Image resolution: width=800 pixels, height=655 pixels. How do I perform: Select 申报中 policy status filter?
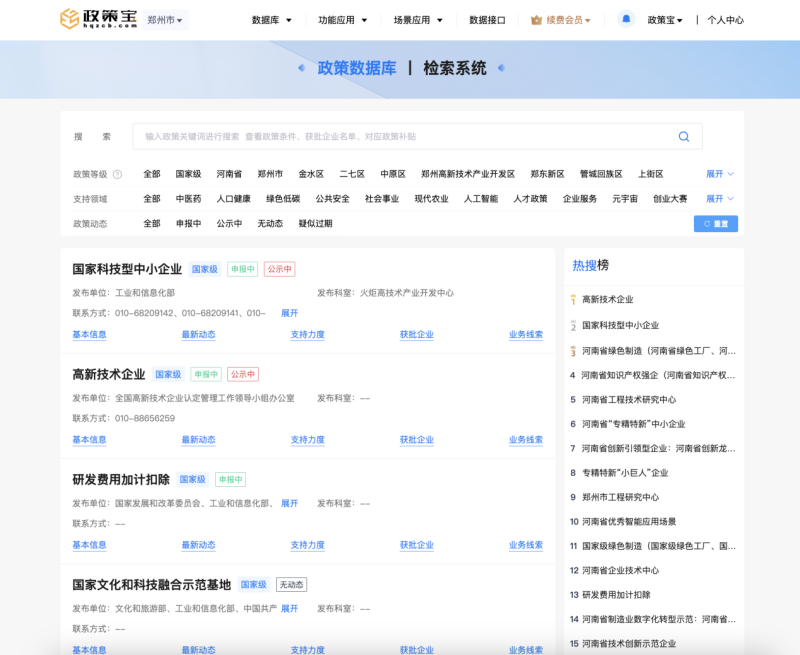tap(188, 224)
